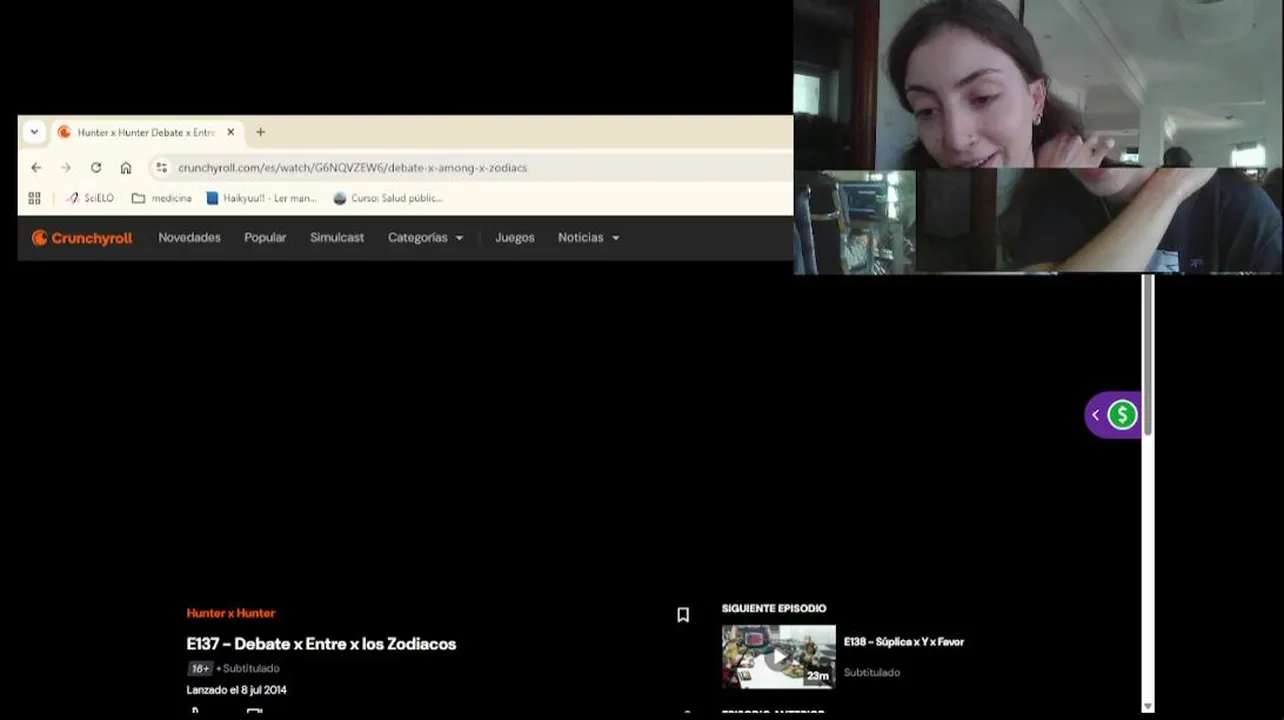Open the Novedades section

click(189, 238)
